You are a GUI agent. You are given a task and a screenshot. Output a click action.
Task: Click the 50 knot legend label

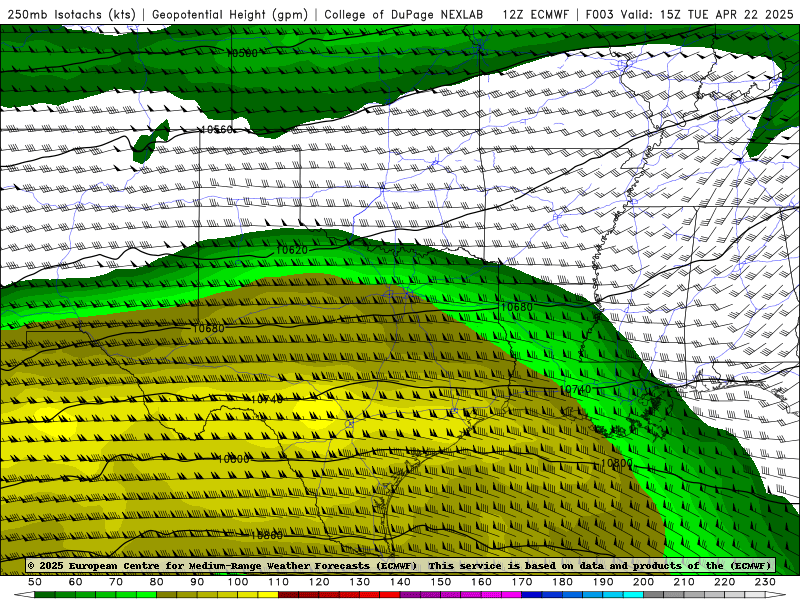point(35,582)
